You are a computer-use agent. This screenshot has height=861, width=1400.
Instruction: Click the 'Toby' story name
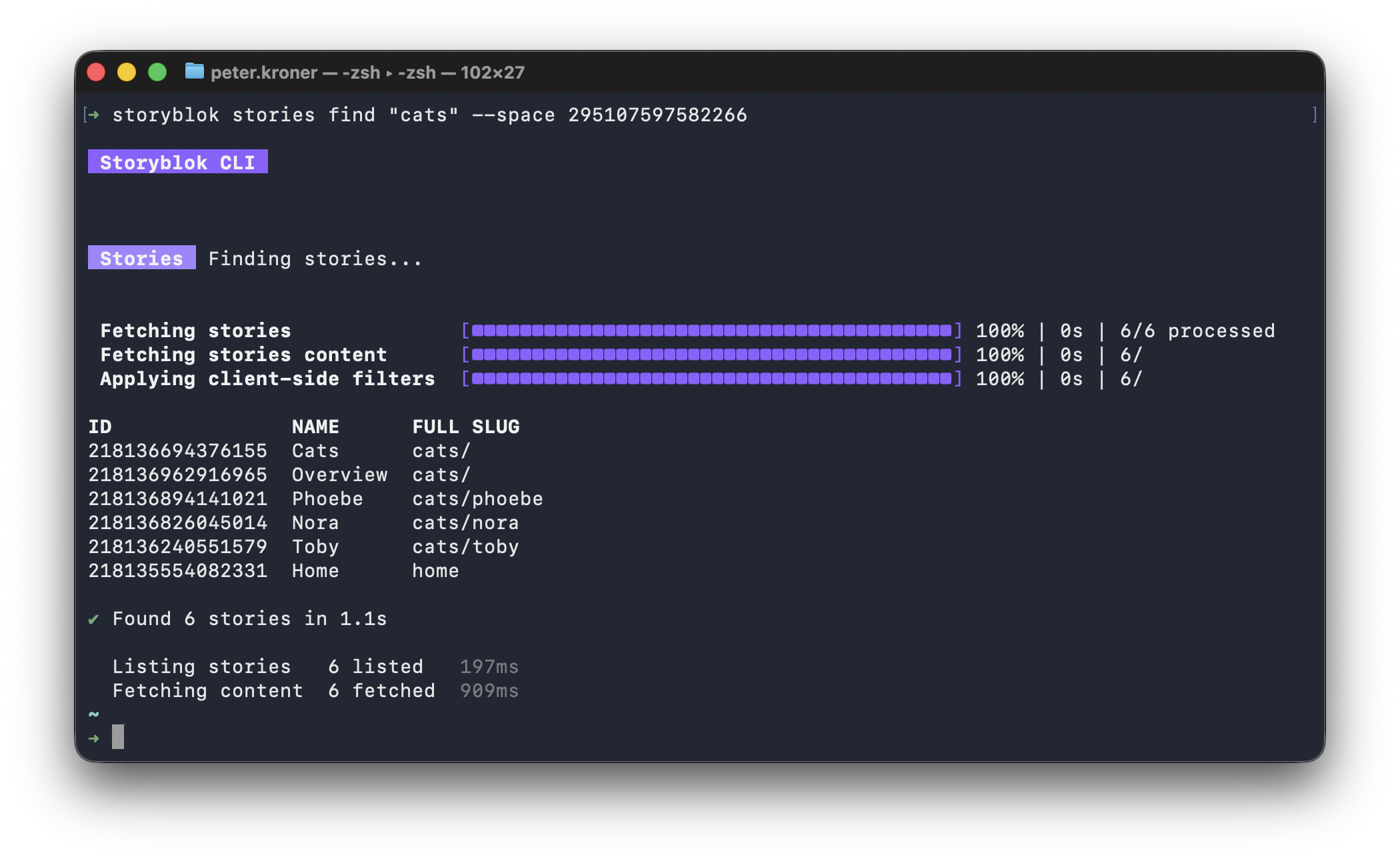click(x=315, y=547)
